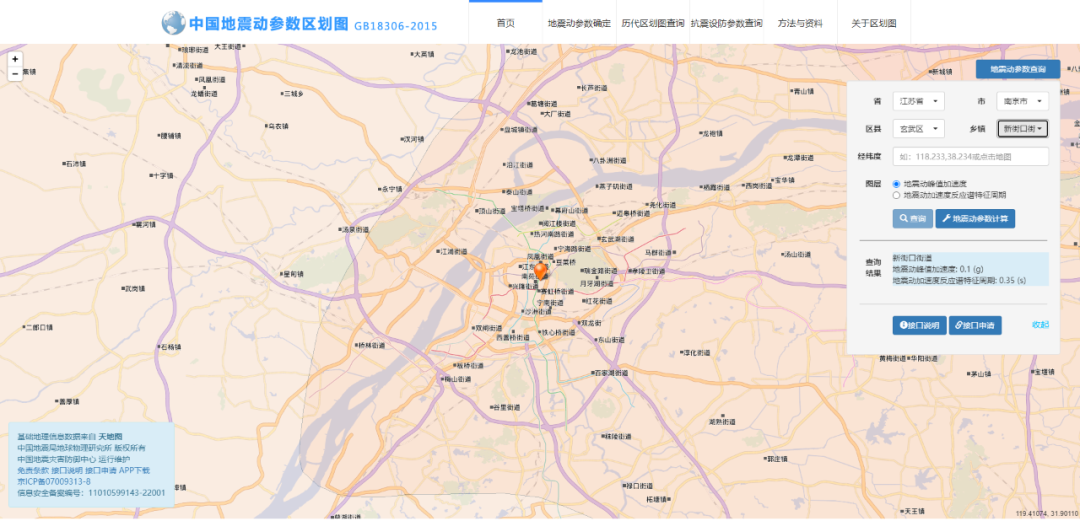This screenshot has height=521, width=1080.
Task: Go to 首页 in navigation bar
Action: (x=505, y=23)
